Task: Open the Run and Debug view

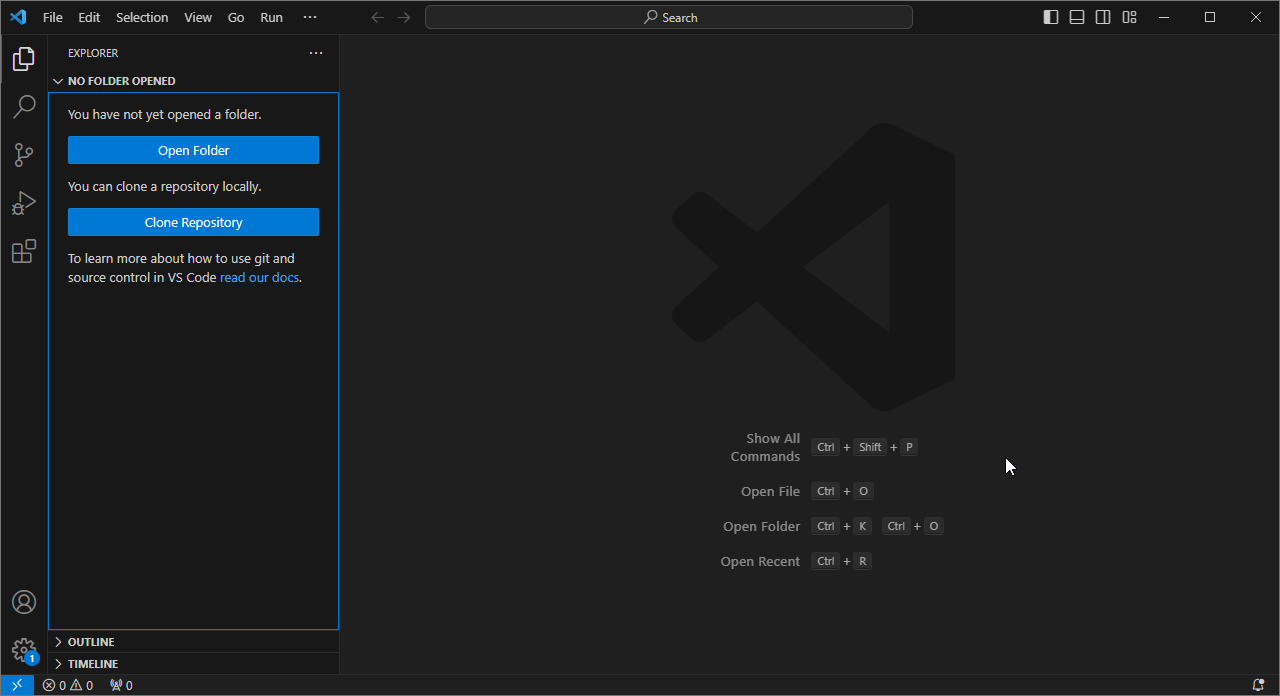Action: (24, 203)
